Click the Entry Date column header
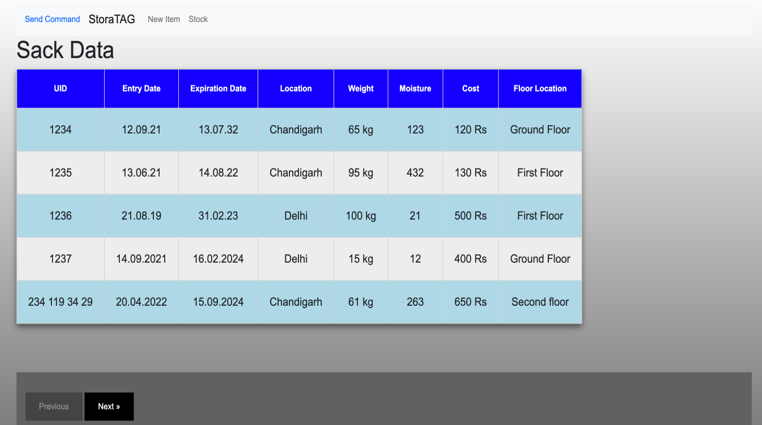This screenshot has height=425, width=762. point(141,88)
